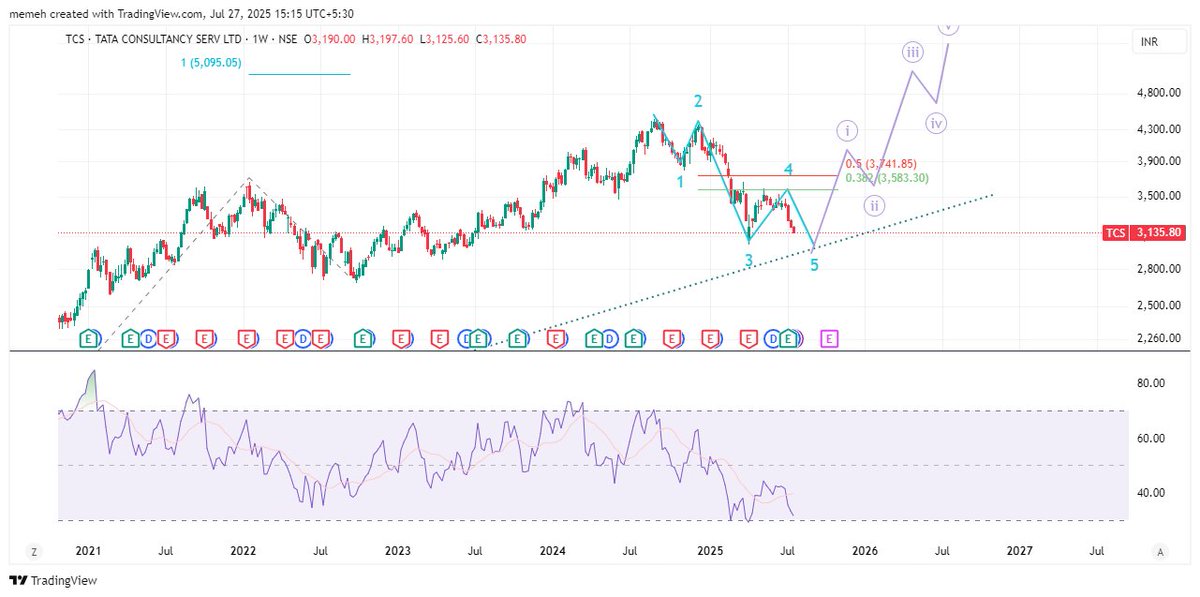Click the red E earnings marker above the 2024 label
This screenshot has height=597, width=1200.
coord(555,340)
